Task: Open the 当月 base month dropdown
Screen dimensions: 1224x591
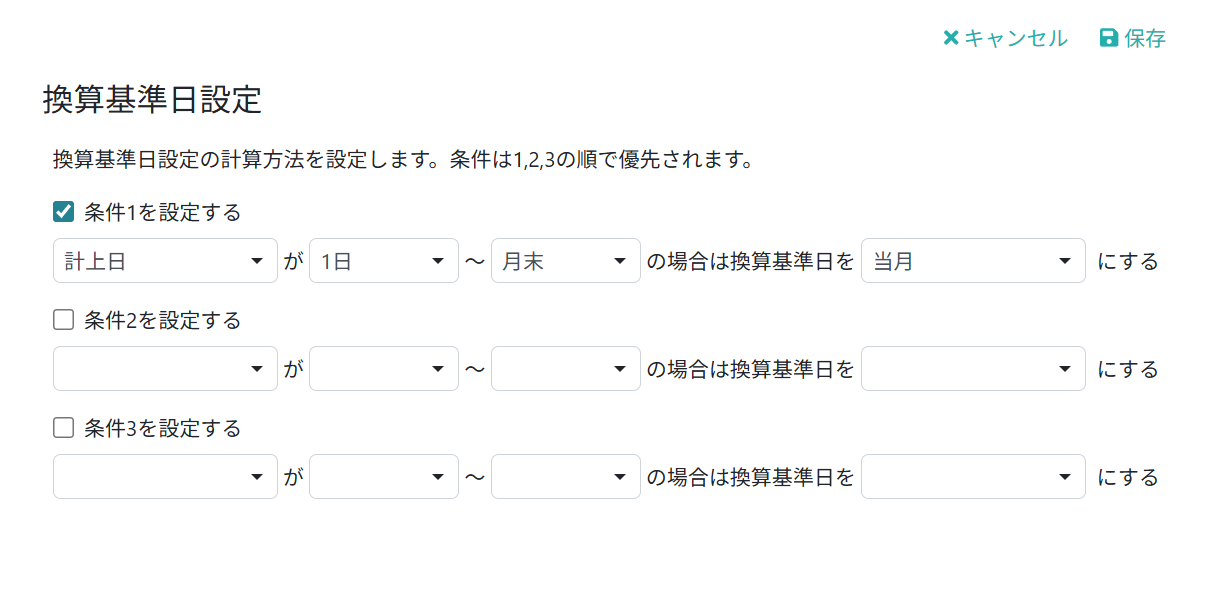Action: point(973,261)
